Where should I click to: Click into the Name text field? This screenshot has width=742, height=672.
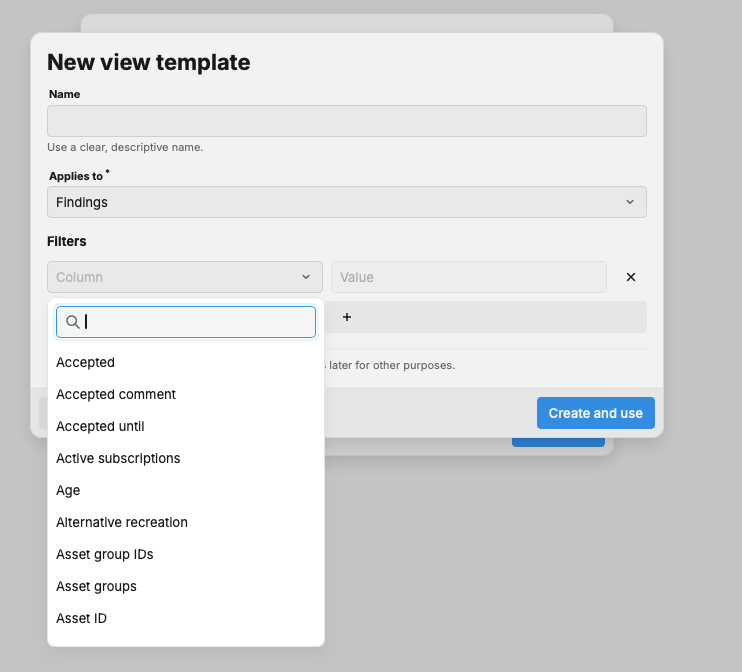click(x=346, y=121)
